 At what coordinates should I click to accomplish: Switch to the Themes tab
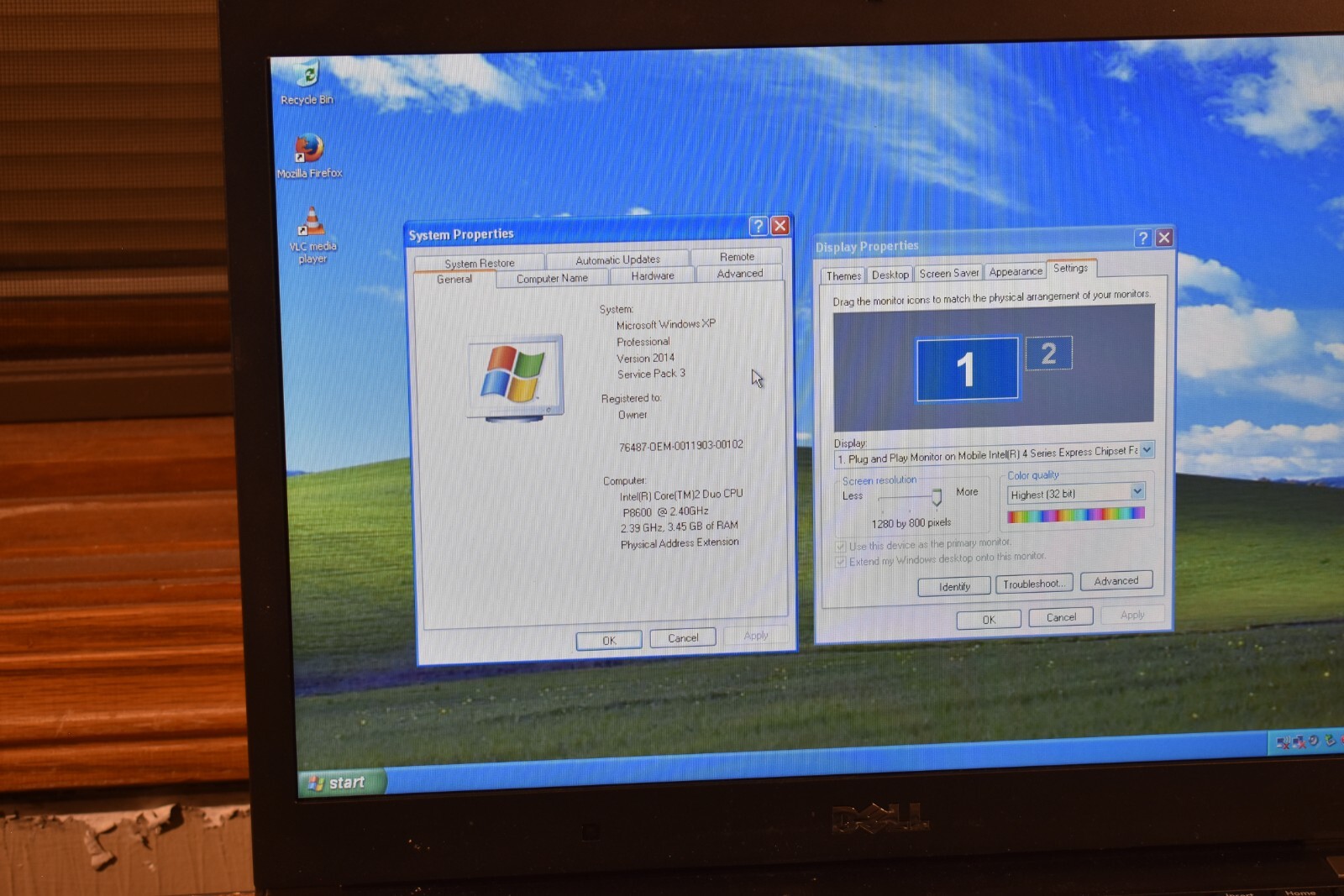pyautogui.click(x=843, y=276)
